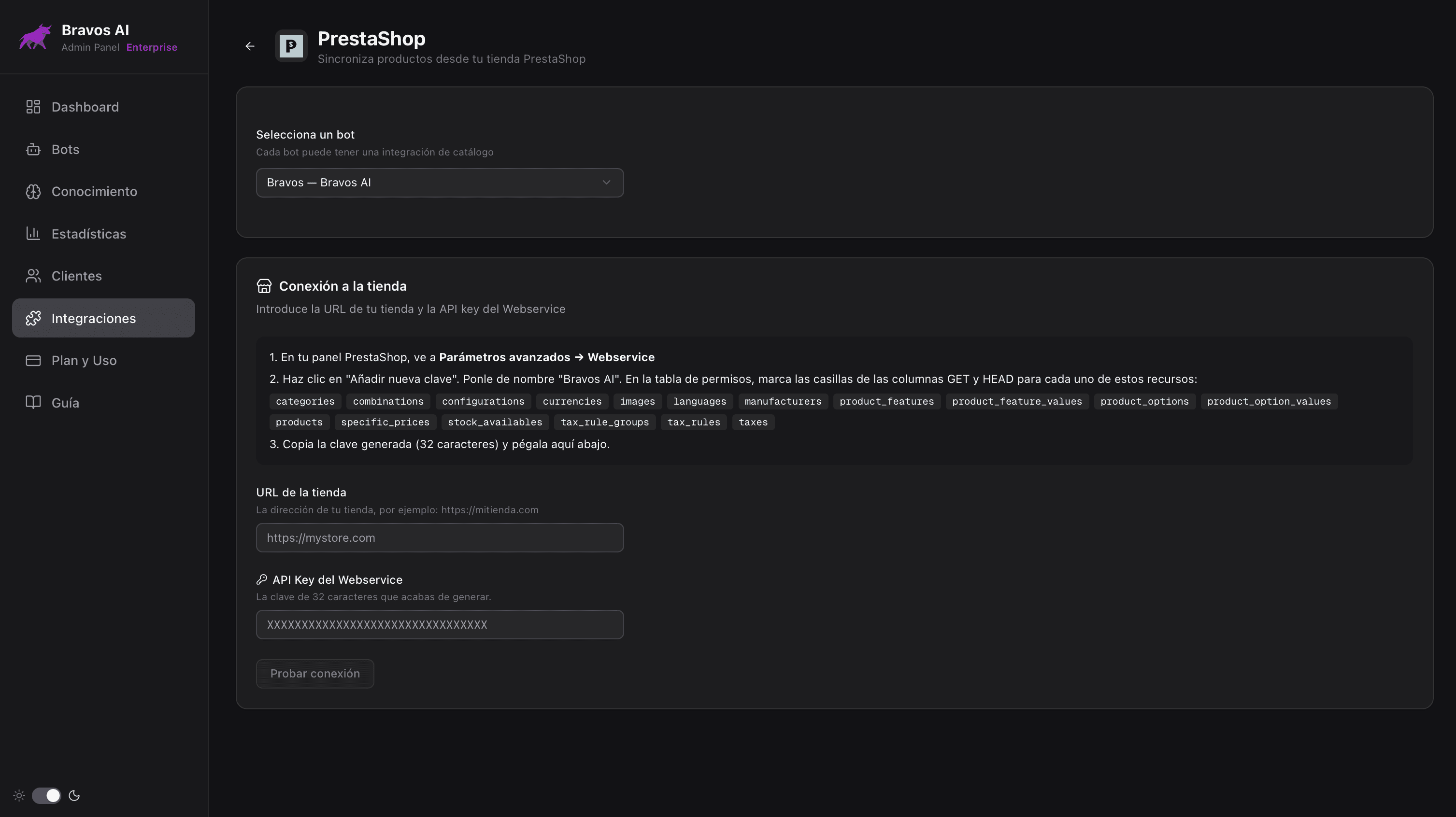This screenshot has height=817, width=1456.
Task: Click the PrestaShop logo icon
Action: pyautogui.click(x=290, y=46)
